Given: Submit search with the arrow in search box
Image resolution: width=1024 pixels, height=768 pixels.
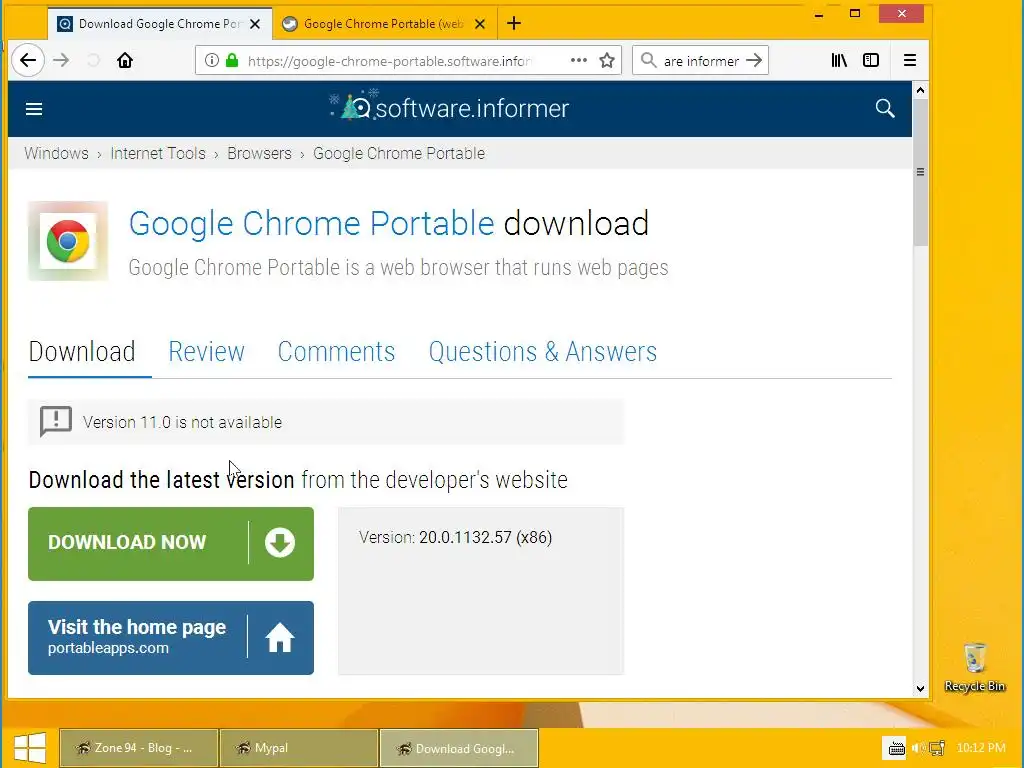Looking at the screenshot, I should pos(754,61).
